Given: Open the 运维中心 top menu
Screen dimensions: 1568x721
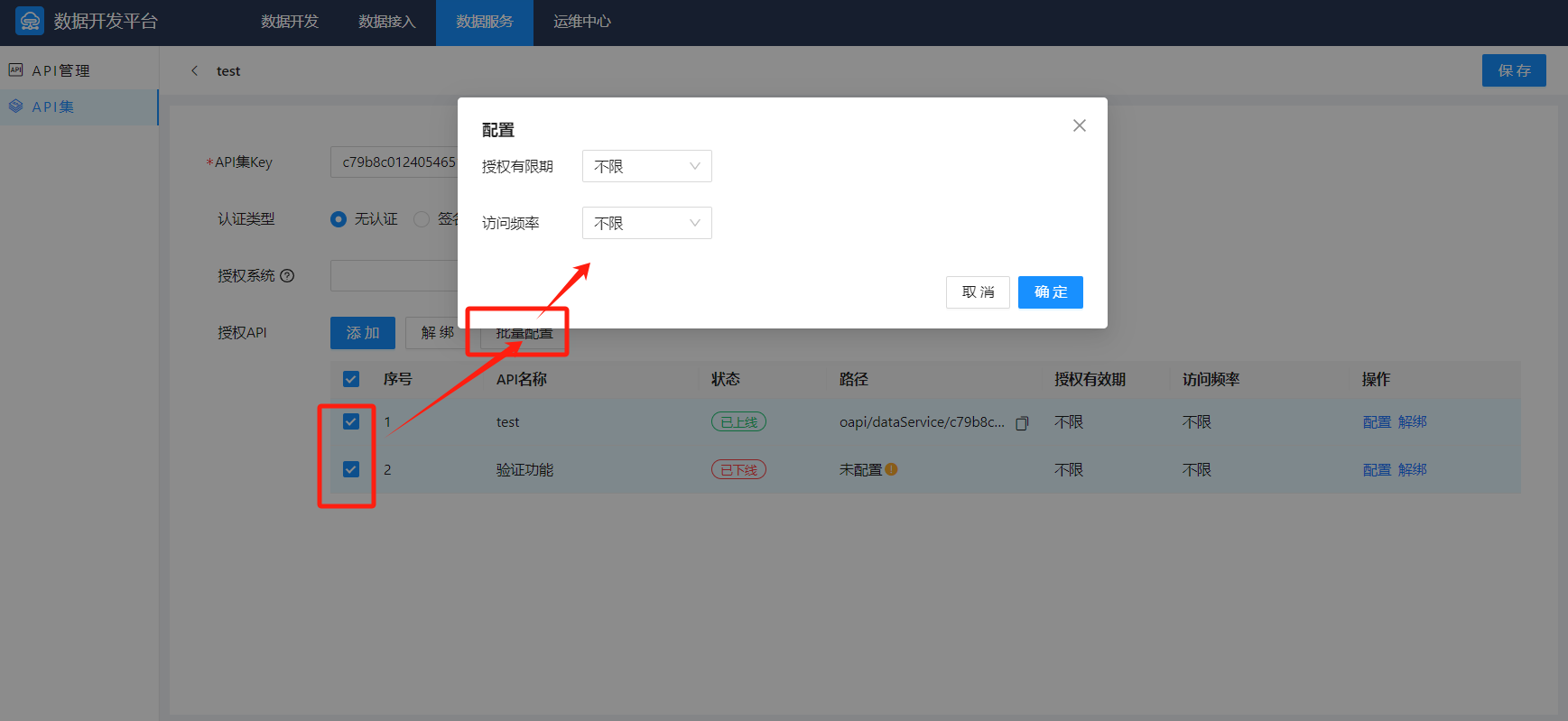Looking at the screenshot, I should [x=582, y=22].
